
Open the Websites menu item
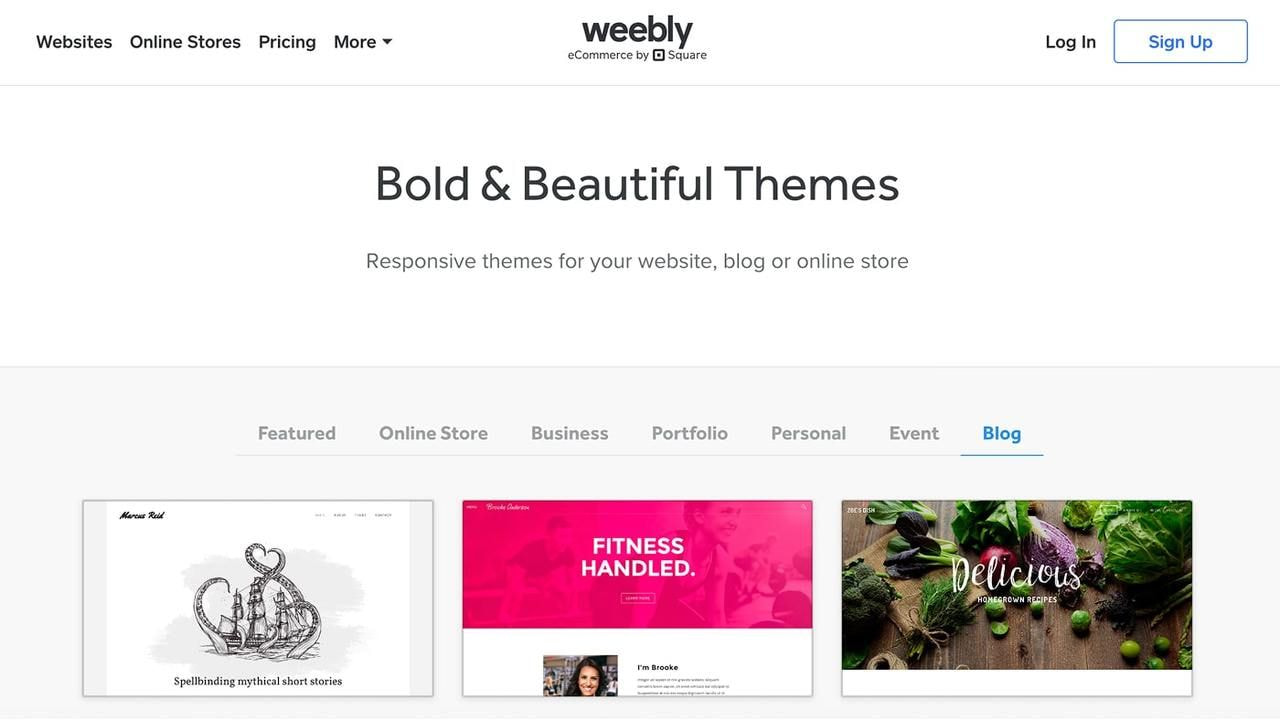tap(74, 42)
